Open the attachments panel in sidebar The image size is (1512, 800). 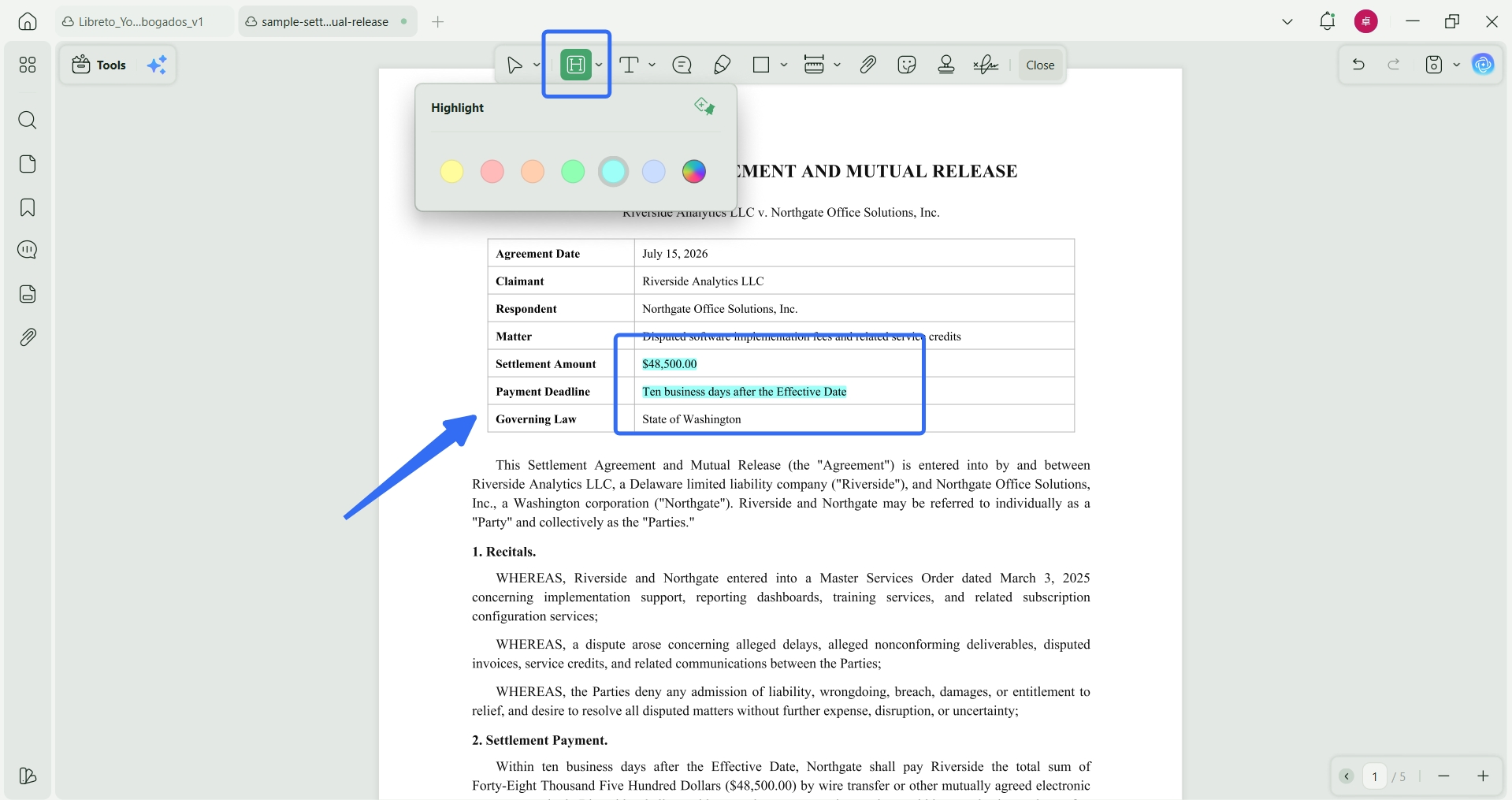click(28, 337)
